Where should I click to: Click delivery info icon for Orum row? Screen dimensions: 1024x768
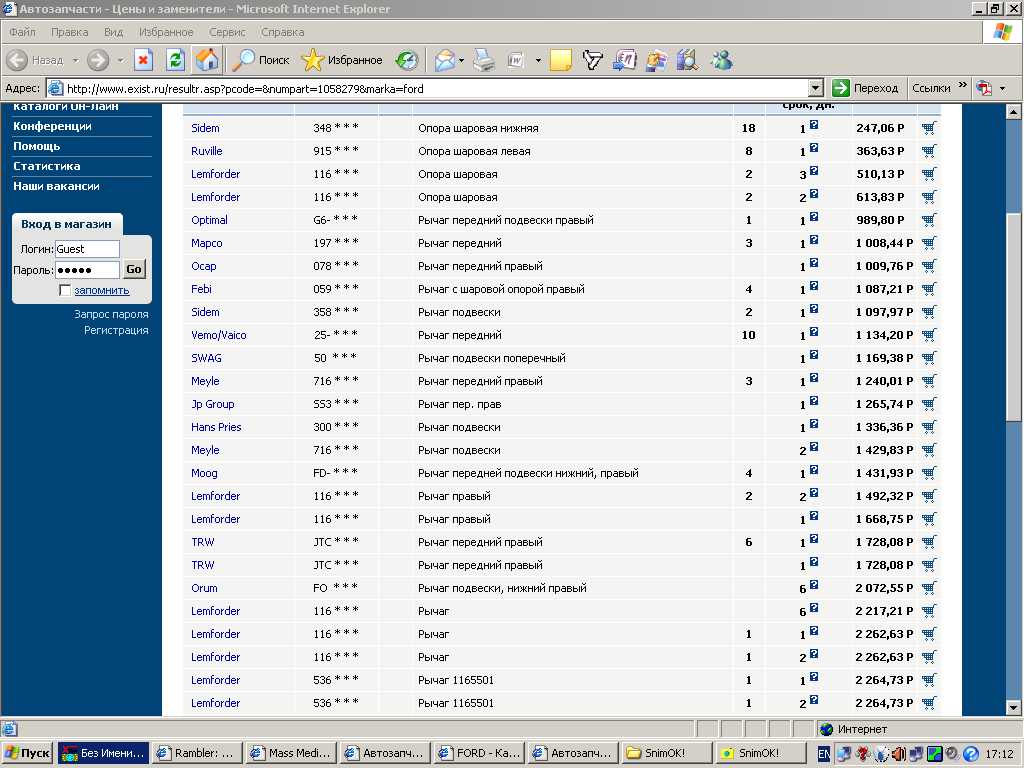(814, 586)
